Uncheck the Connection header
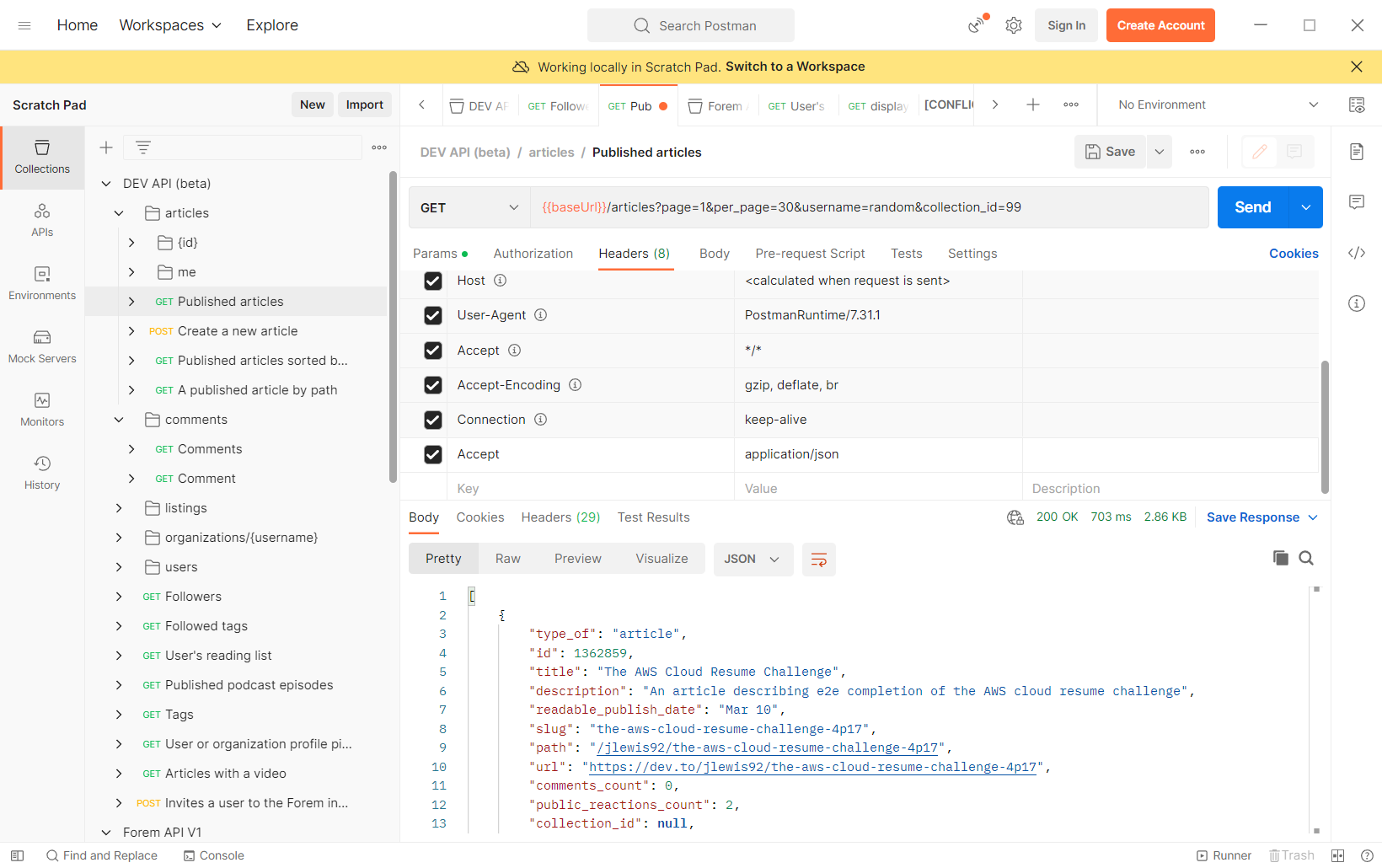 pos(432,420)
